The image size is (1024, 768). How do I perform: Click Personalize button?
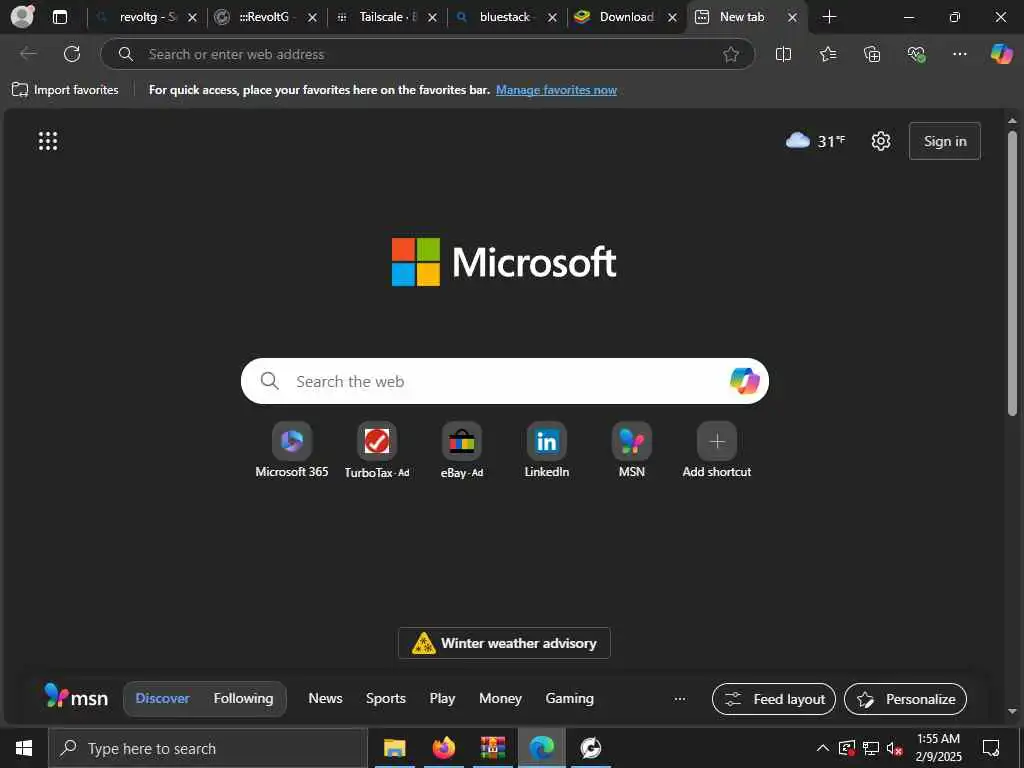coord(905,699)
